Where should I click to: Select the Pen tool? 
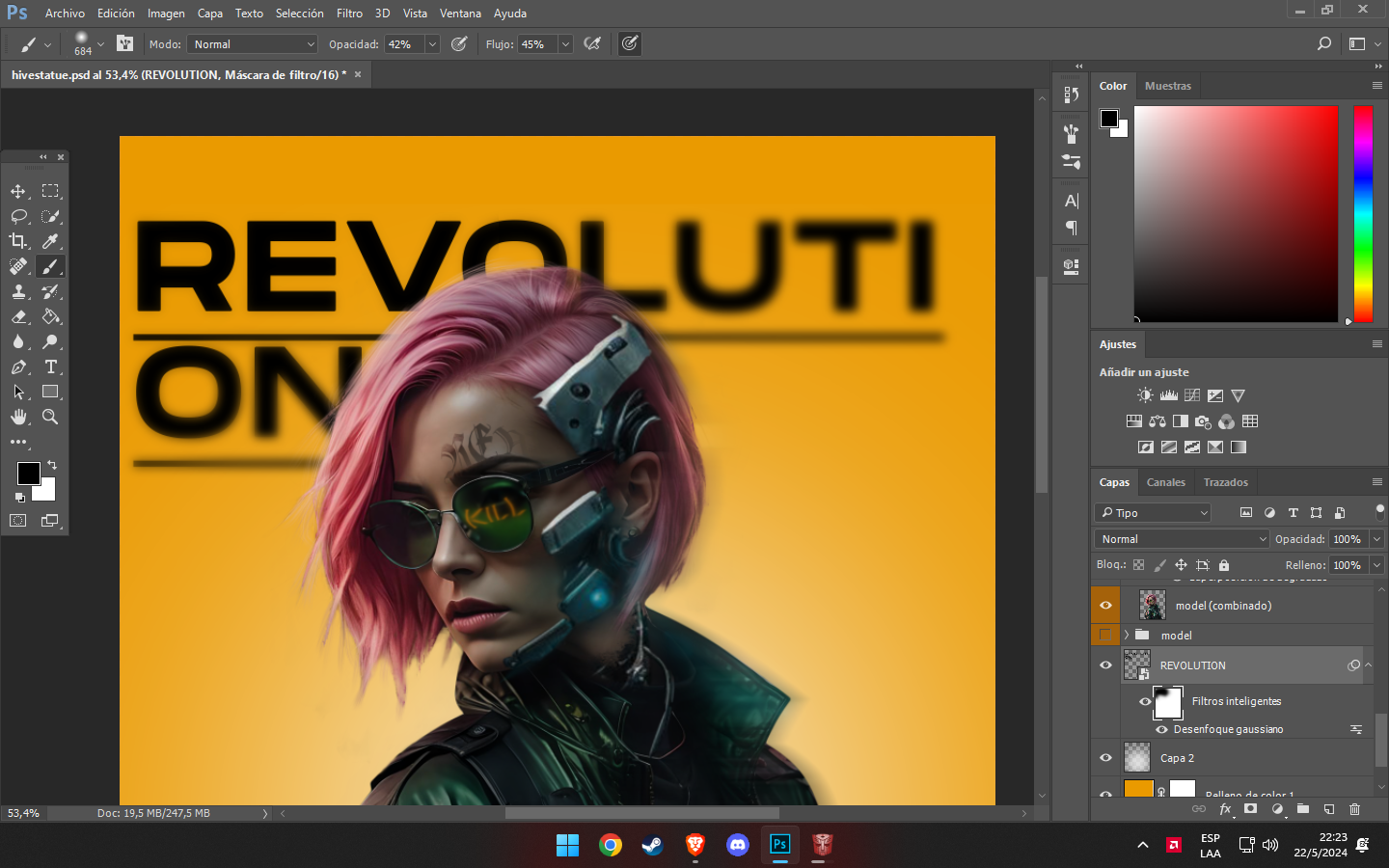pyautogui.click(x=18, y=366)
